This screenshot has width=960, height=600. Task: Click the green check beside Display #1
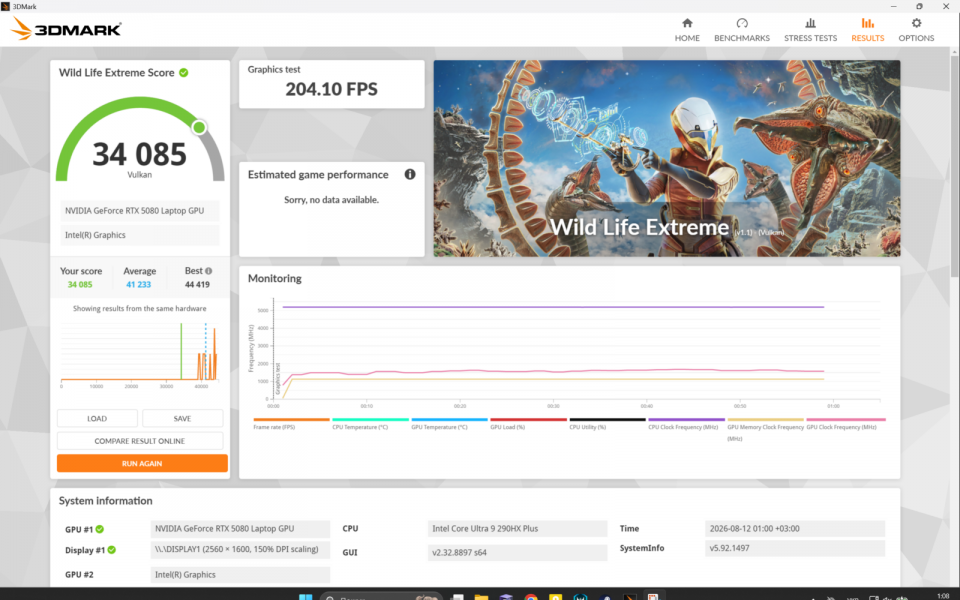[x=111, y=550]
